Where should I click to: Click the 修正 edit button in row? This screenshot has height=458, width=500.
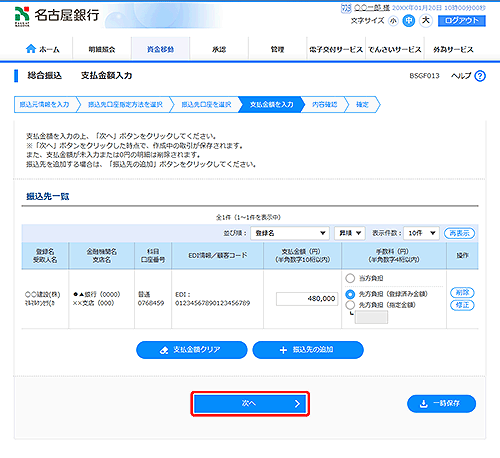462,305
